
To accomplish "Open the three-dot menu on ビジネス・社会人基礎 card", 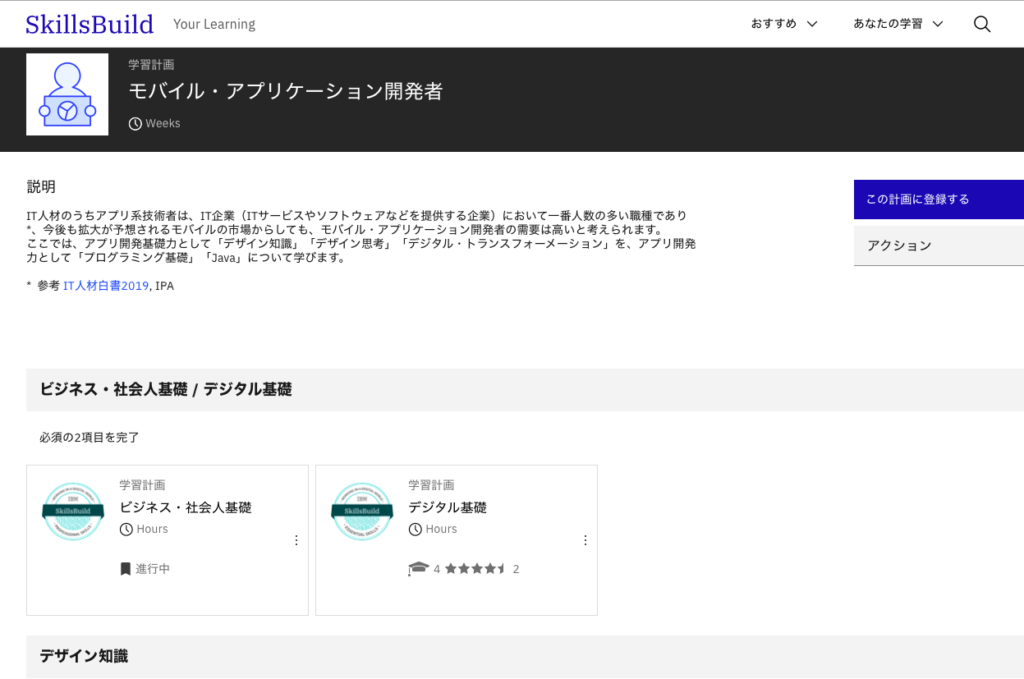I will [x=296, y=540].
